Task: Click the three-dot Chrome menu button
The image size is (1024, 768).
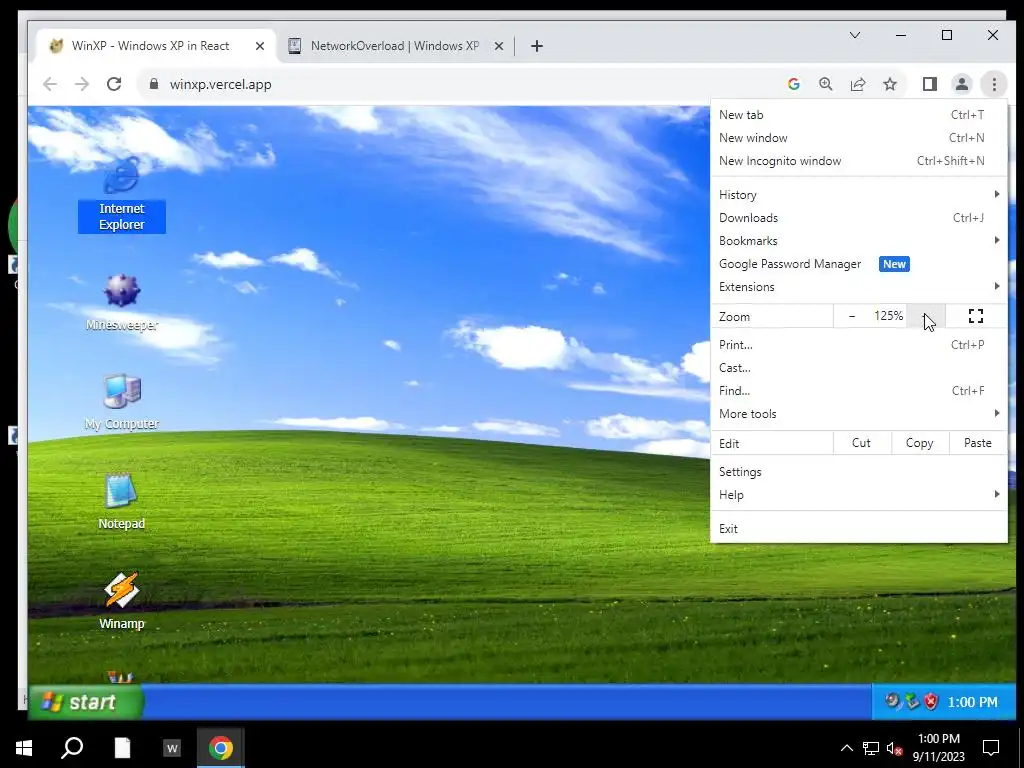Action: (994, 84)
